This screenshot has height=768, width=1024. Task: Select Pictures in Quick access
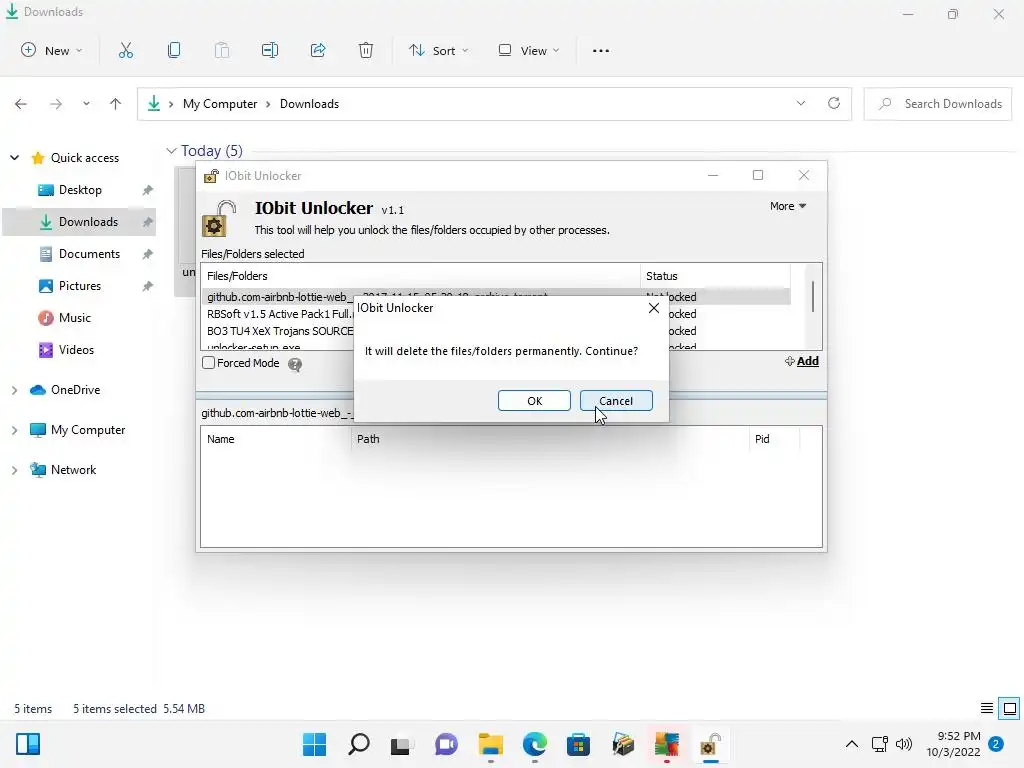point(80,286)
